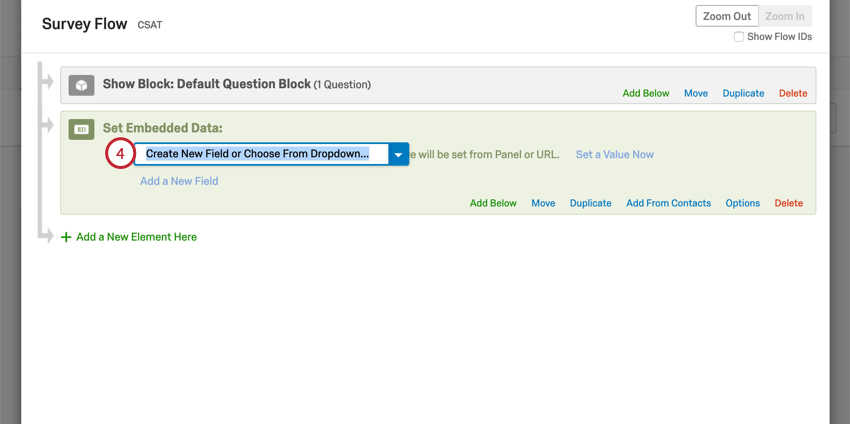The height and width of the screenshot is (424, 850).
Task: Click the green plus icon to add element
Action: coord(67,238)
